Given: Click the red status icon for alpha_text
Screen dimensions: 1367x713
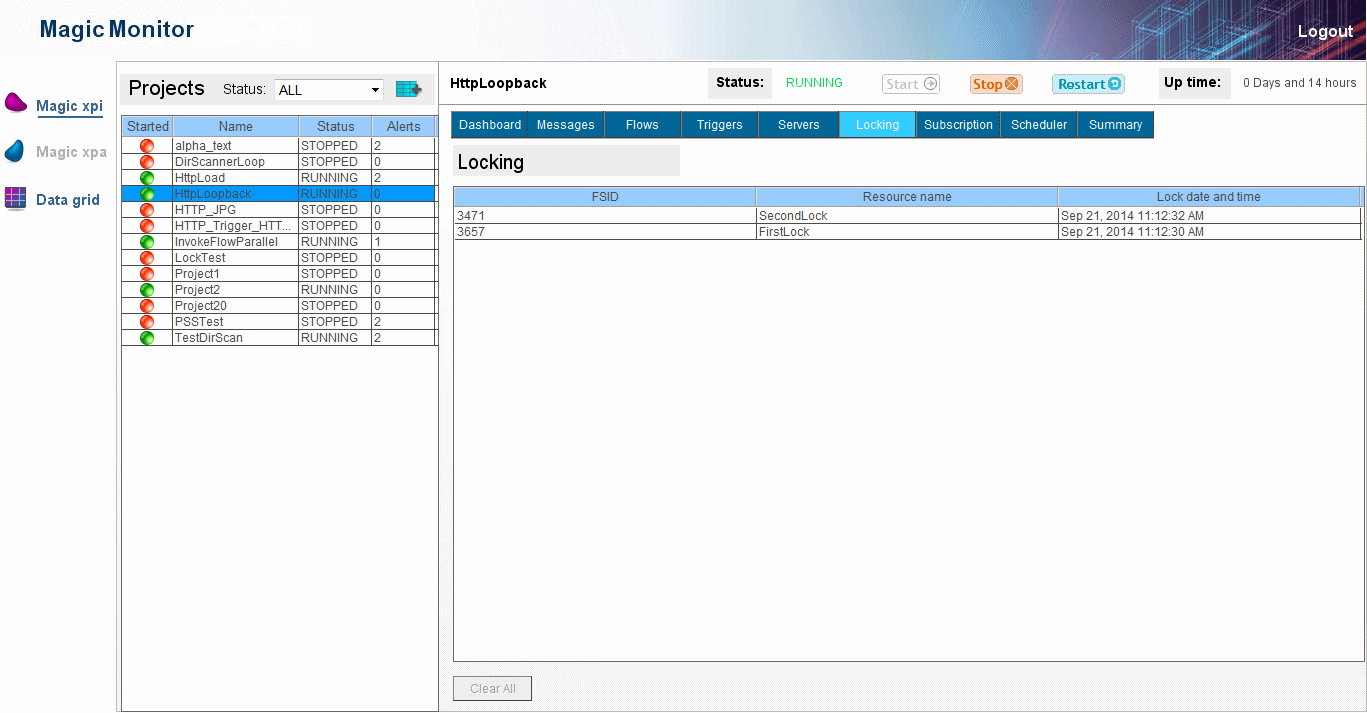Looking at the screenshot, I should pos(147,146).
